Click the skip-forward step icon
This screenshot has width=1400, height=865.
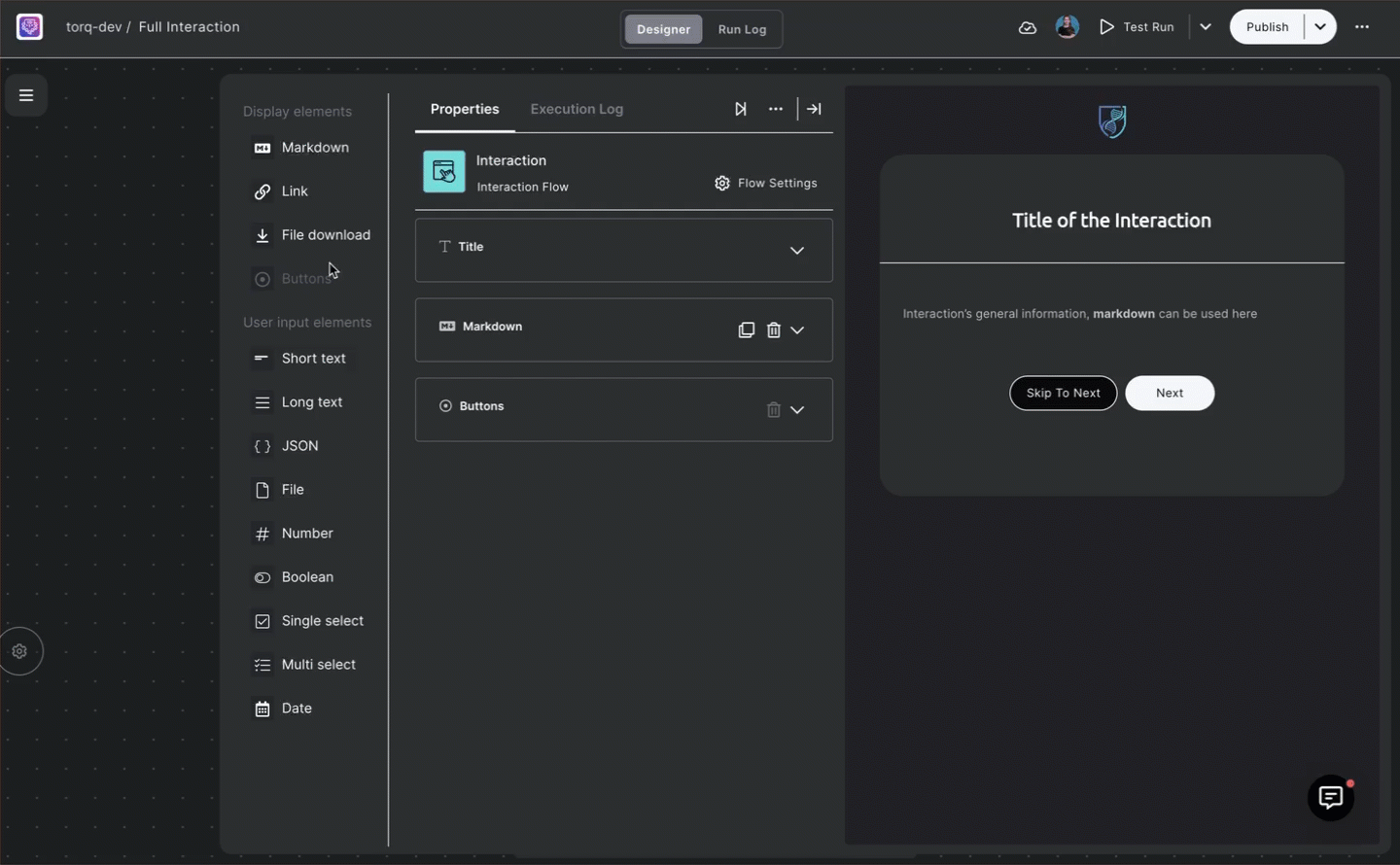tap(741, 109)
